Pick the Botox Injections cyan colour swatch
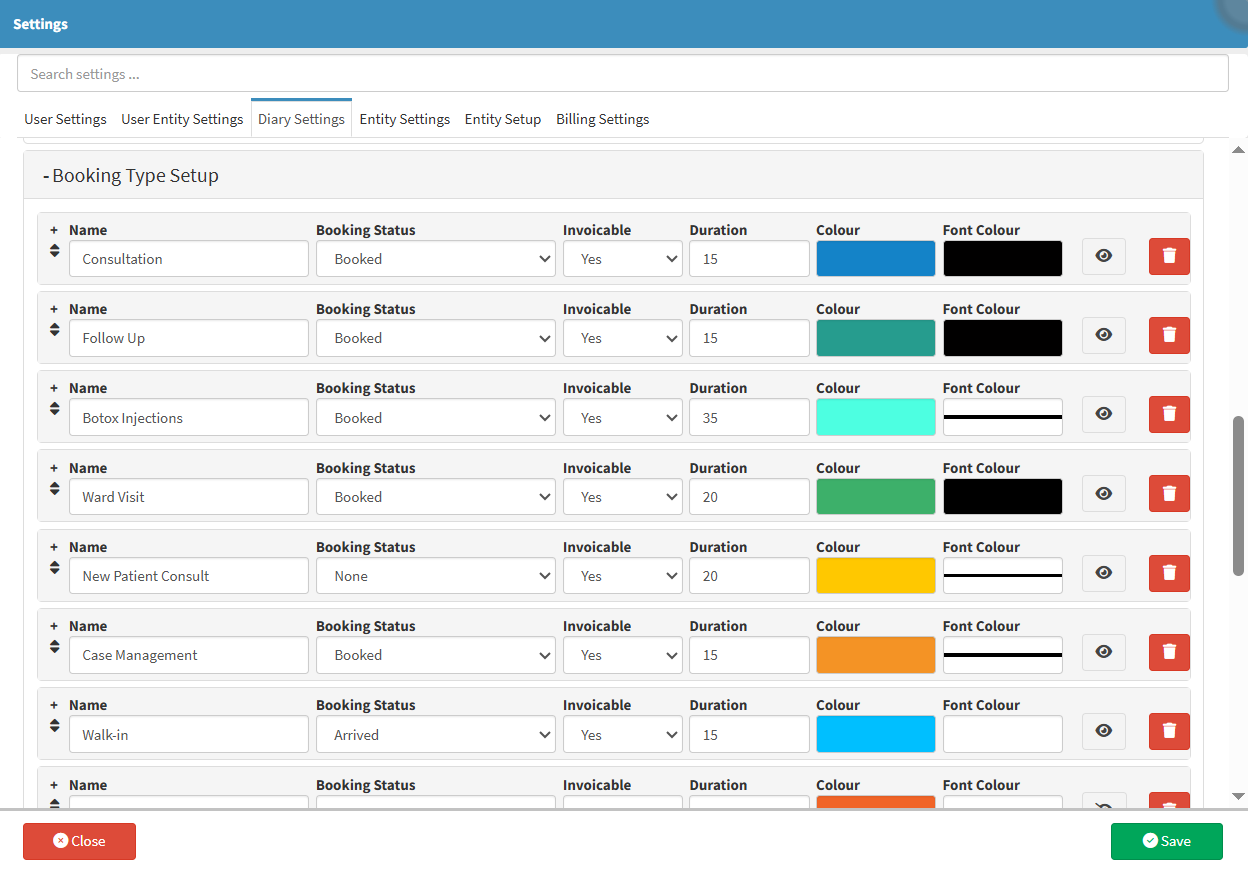This screenshot has height=873, width=1248. [875, 418]
